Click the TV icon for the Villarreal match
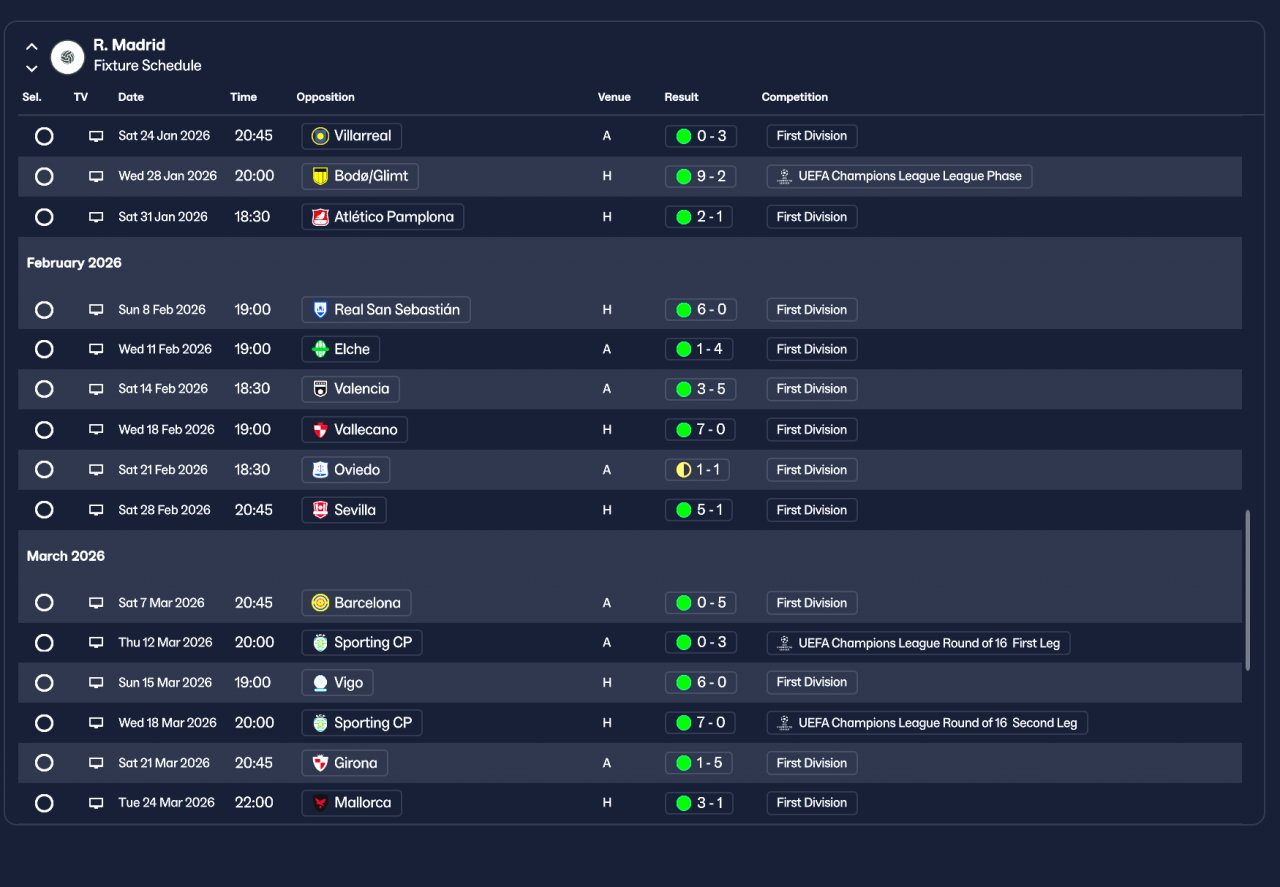The width and height of the screenshot is (1280, 887). click(x=96, y=136)
